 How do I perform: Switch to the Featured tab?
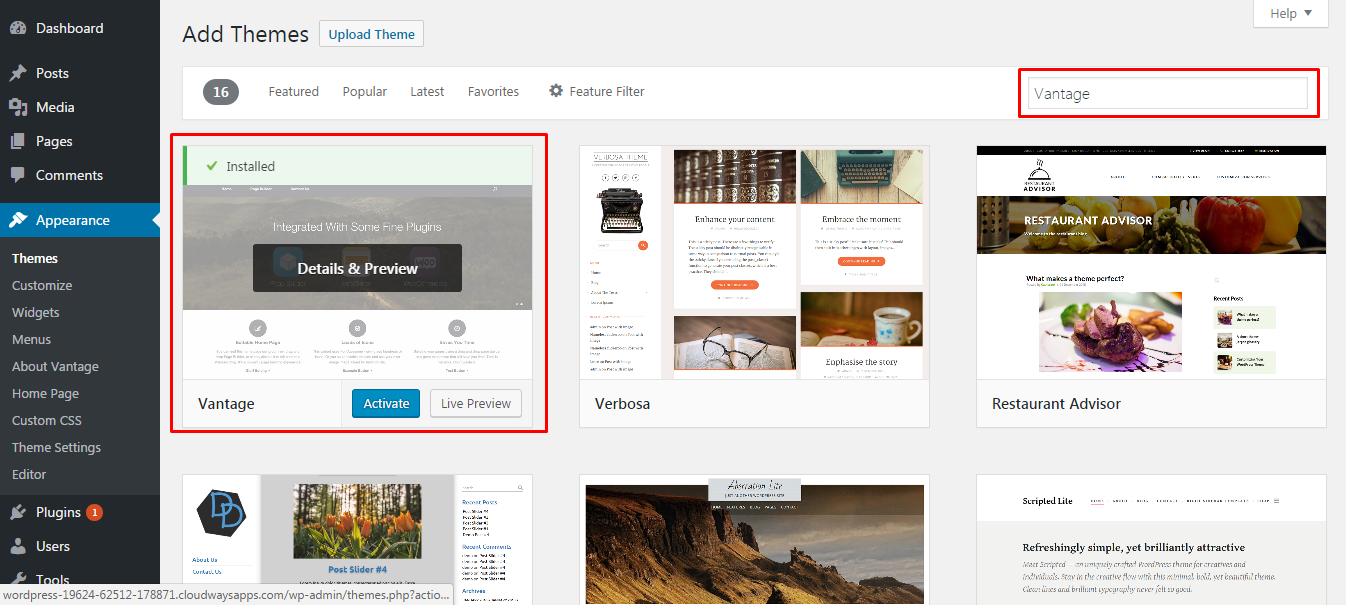click(x=294, y=91)
